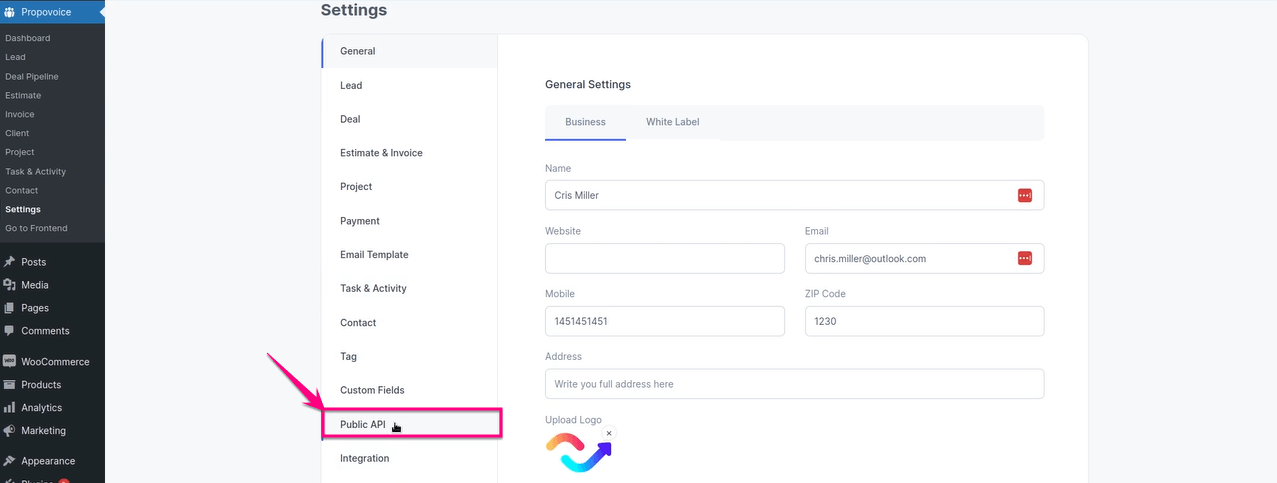Click the Mobile number field

tap(664, 321)
